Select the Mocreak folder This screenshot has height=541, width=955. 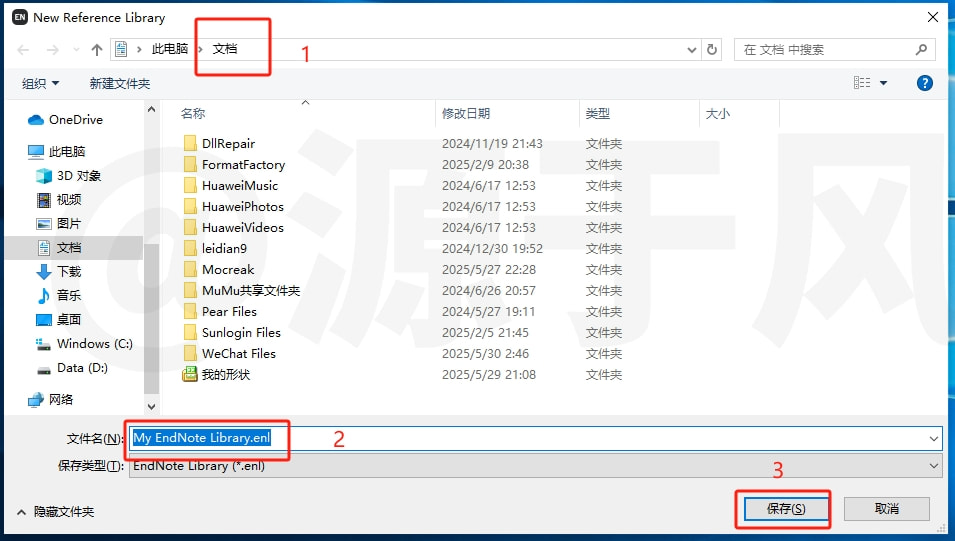click(x=219, y=269)
